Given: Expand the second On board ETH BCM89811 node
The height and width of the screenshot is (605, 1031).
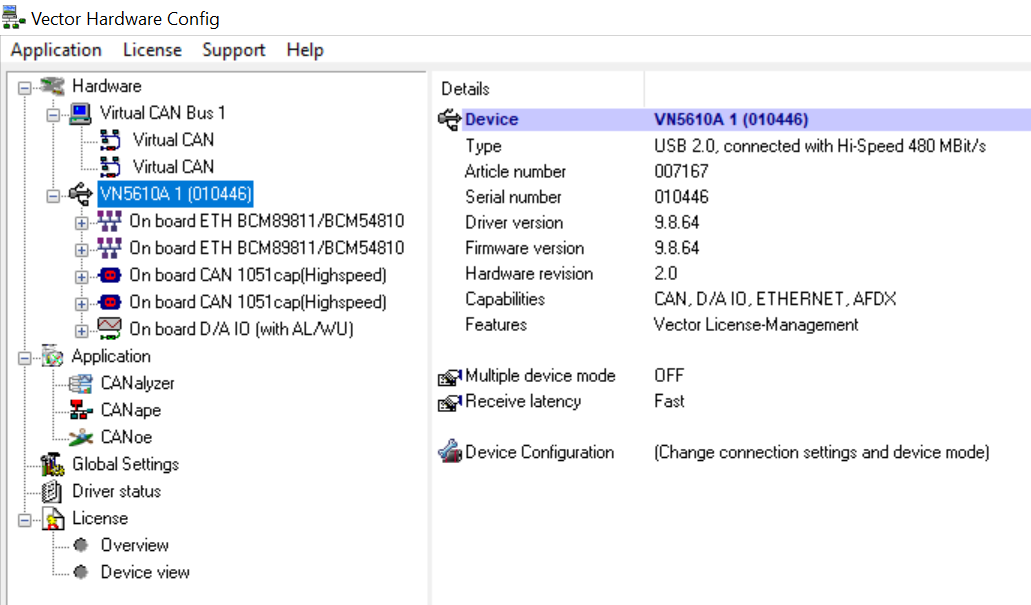Looking at the screenshot, I should [82, 250].
